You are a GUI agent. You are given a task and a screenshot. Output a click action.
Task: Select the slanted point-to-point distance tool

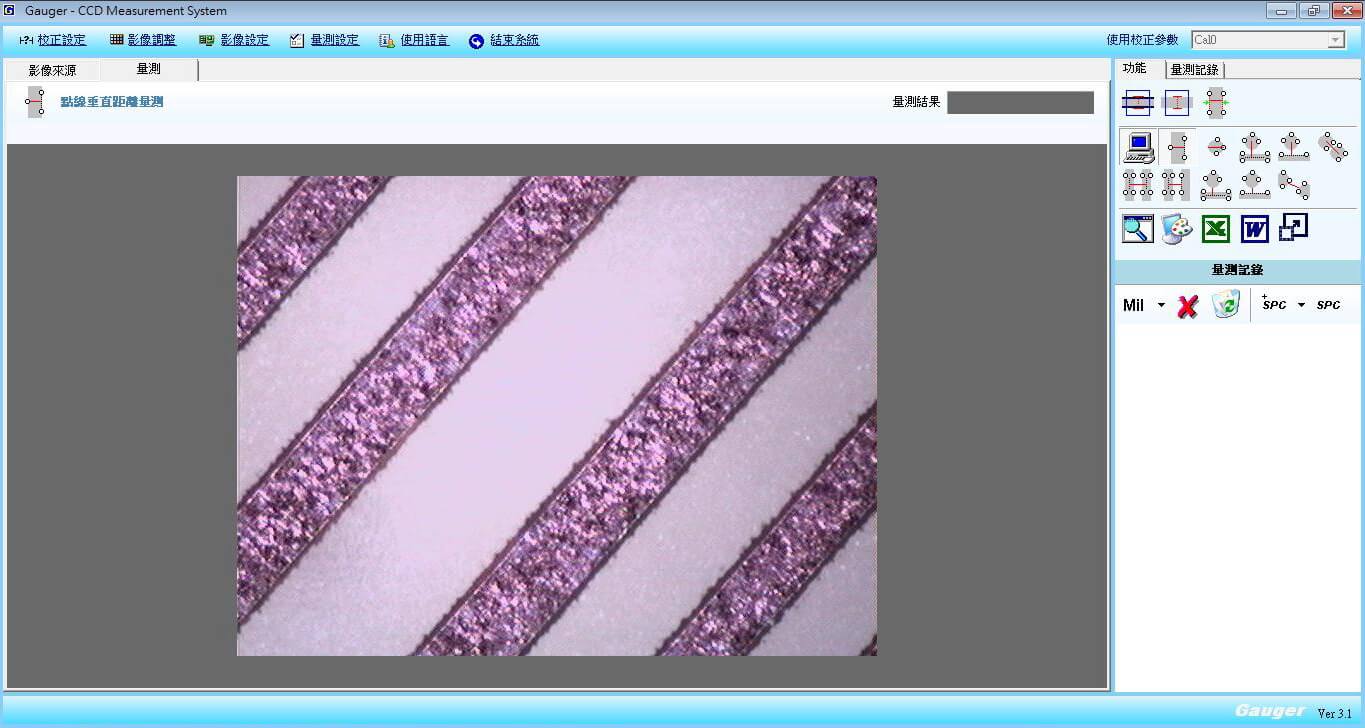click(1294, 185)
